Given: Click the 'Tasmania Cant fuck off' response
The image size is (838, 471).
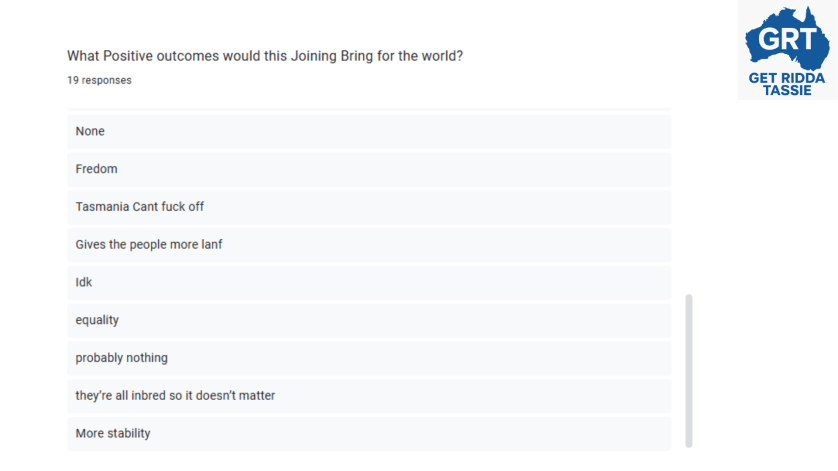Looking at the screenshot, I should (x=369, y=207).
